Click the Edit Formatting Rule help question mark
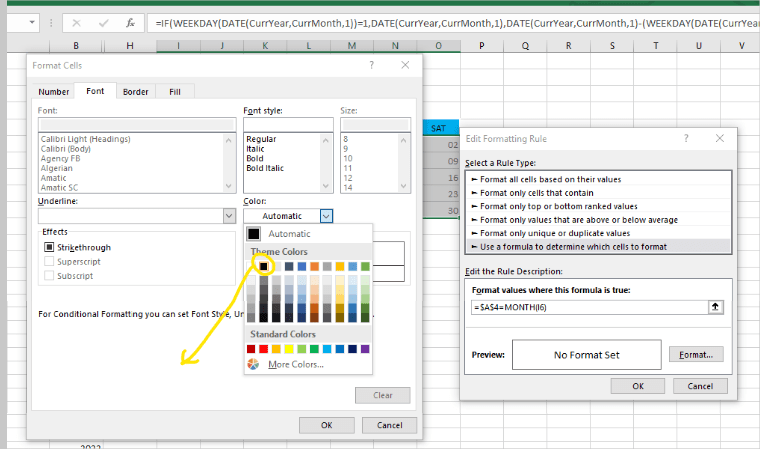This screenshot has width=760, height=449. pos(686,138)
